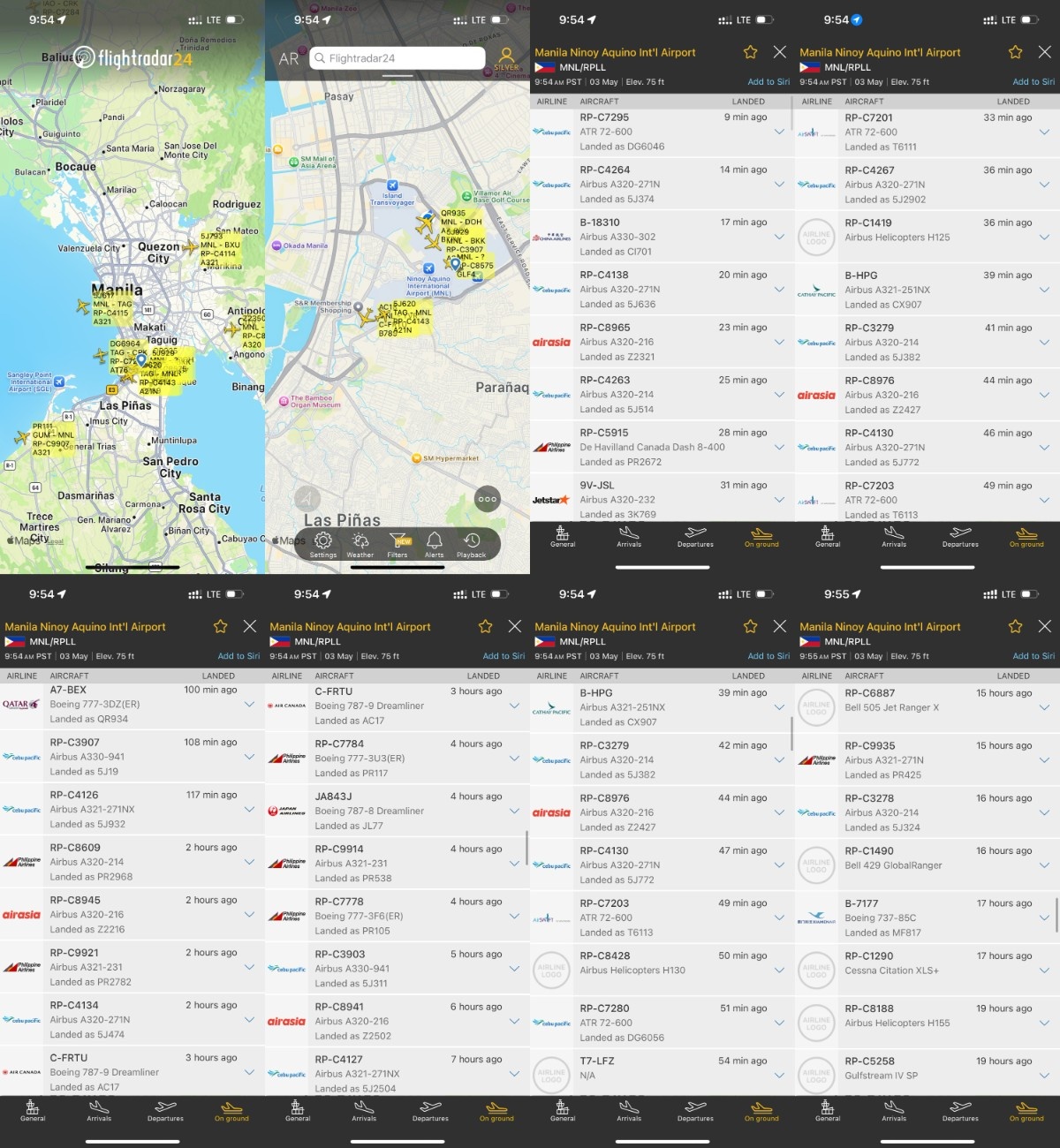Select On ground tab below the RP-C4127 row
This screenshot has height=1148, width=1060.
(496, 1111)
